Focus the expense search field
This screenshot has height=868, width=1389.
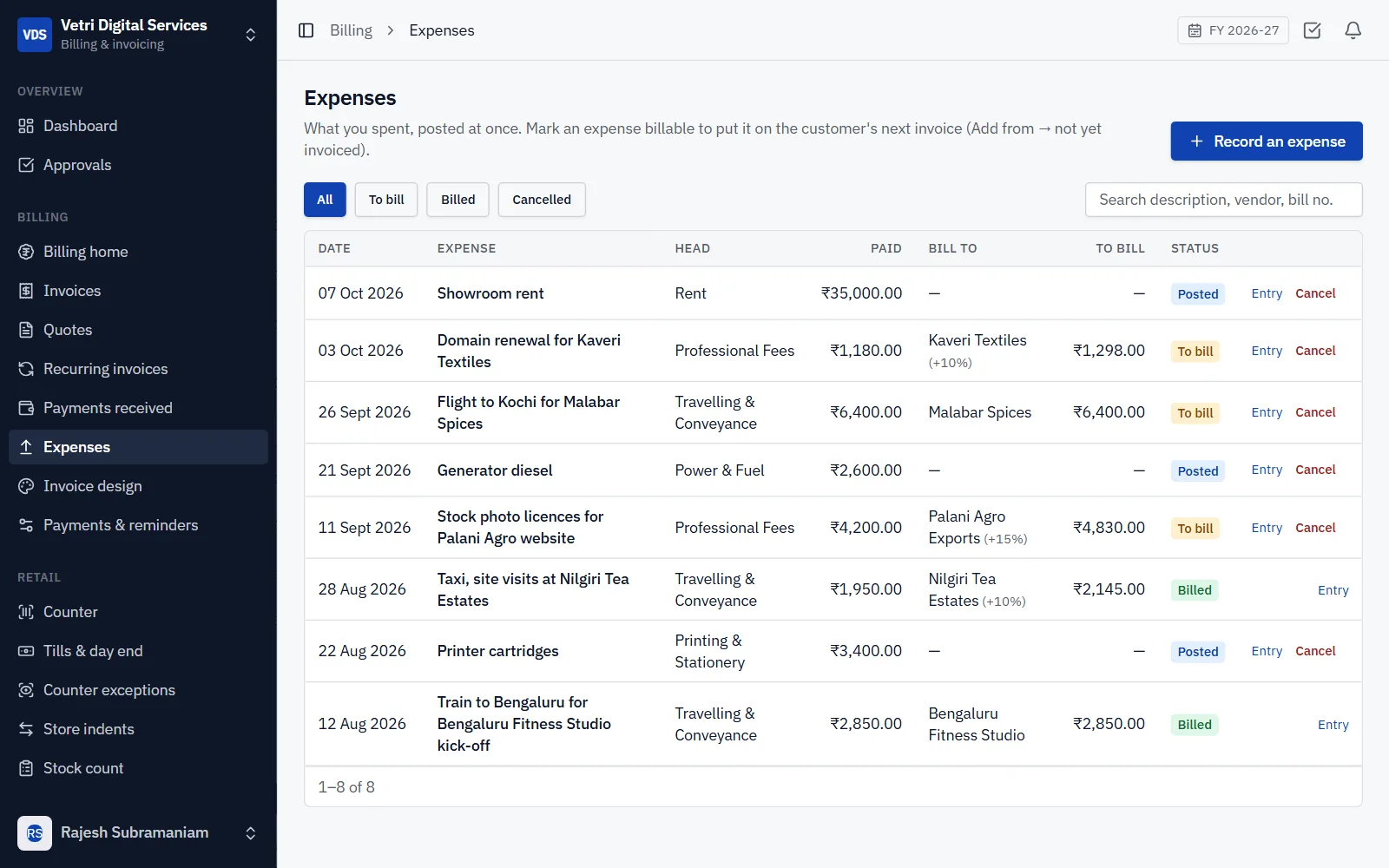[x=1223, y=200]
